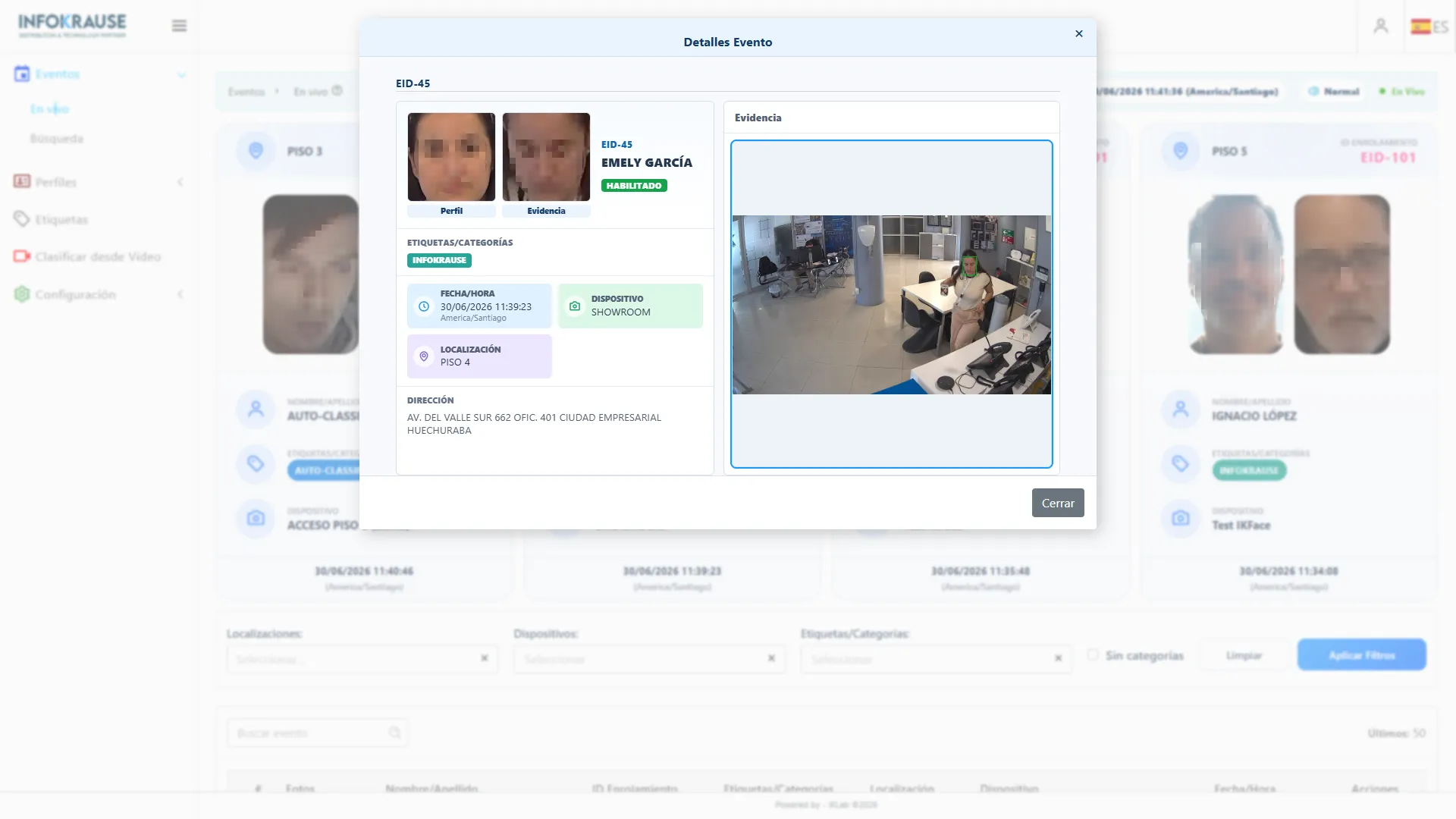
Task: Expand the Perfiles sidebar section
Action: pos(99,182)
